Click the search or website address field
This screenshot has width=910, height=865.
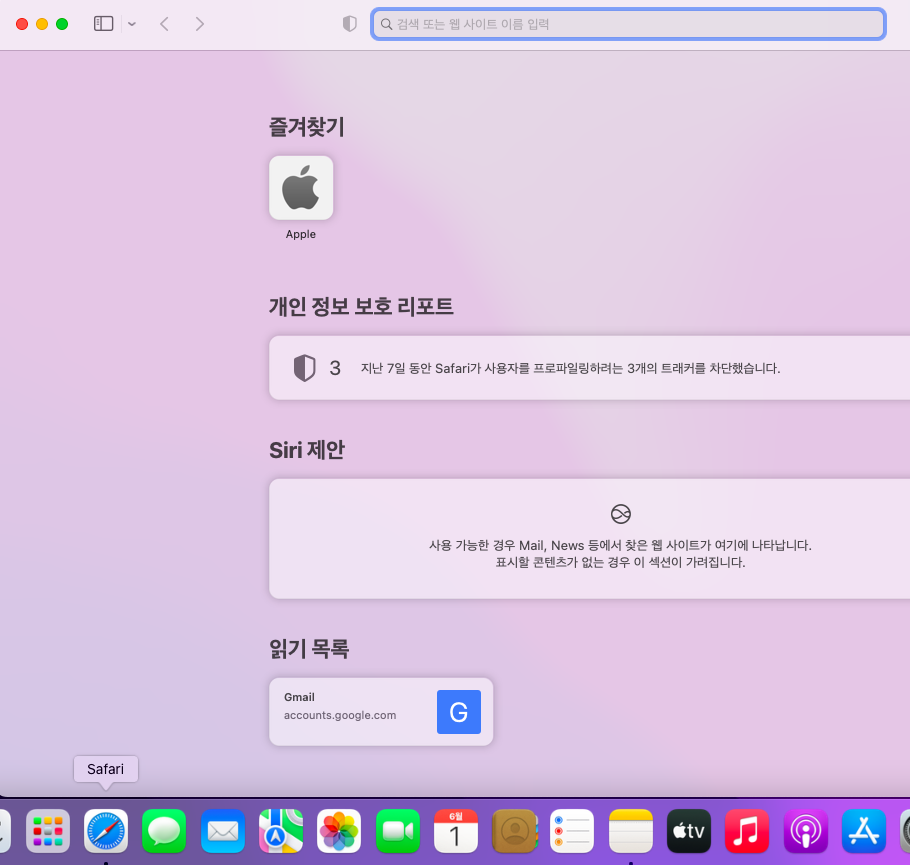point(628,24)
